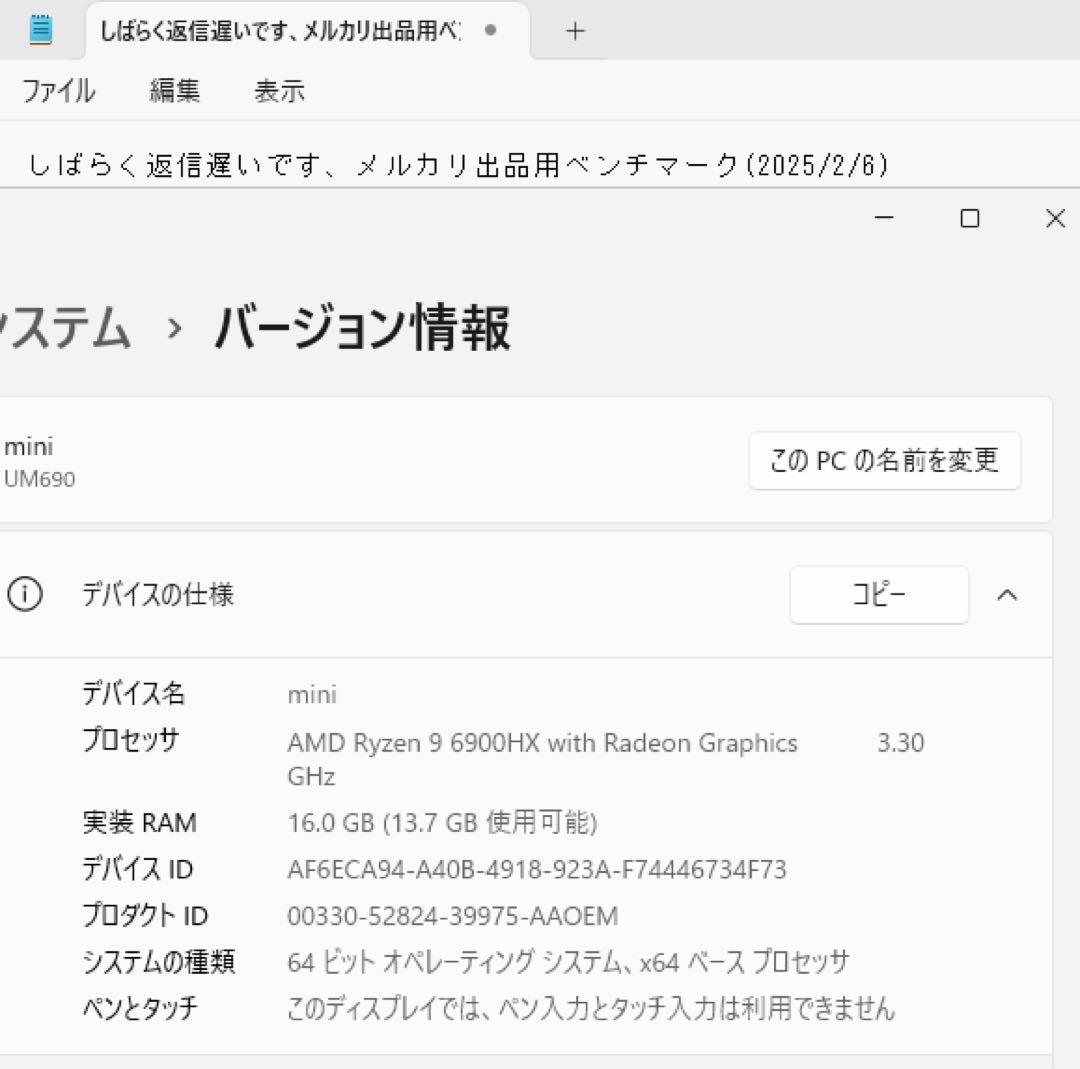
Task: Select the デバイス ID value text
Action: pyautogui.click(x=536, y=869)
